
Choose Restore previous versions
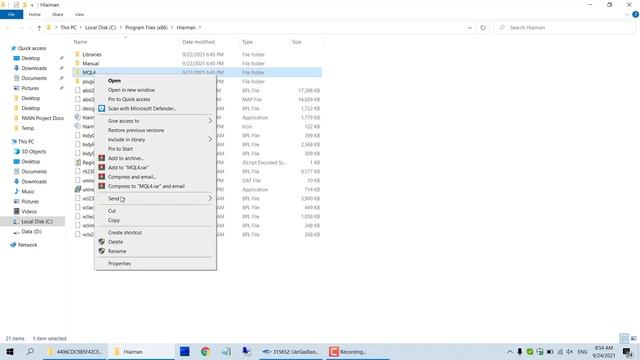coord(136,130)
